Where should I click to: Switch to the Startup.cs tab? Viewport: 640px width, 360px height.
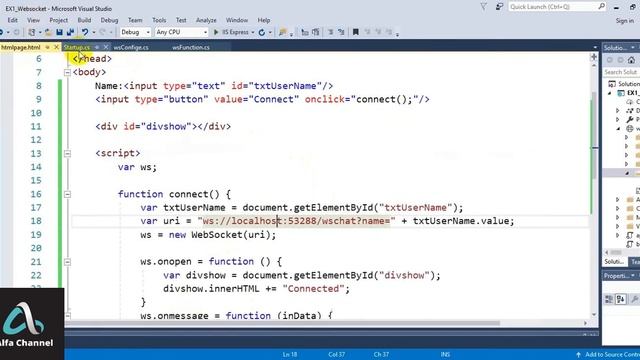coord(77,47)
